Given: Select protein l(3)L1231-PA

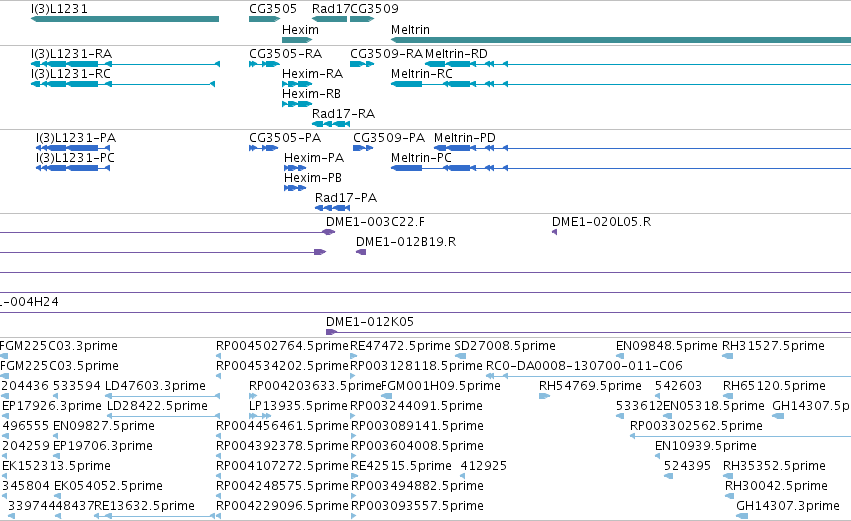Looking at the screenshot, I should pyautogui.click(x=76, y=138).
